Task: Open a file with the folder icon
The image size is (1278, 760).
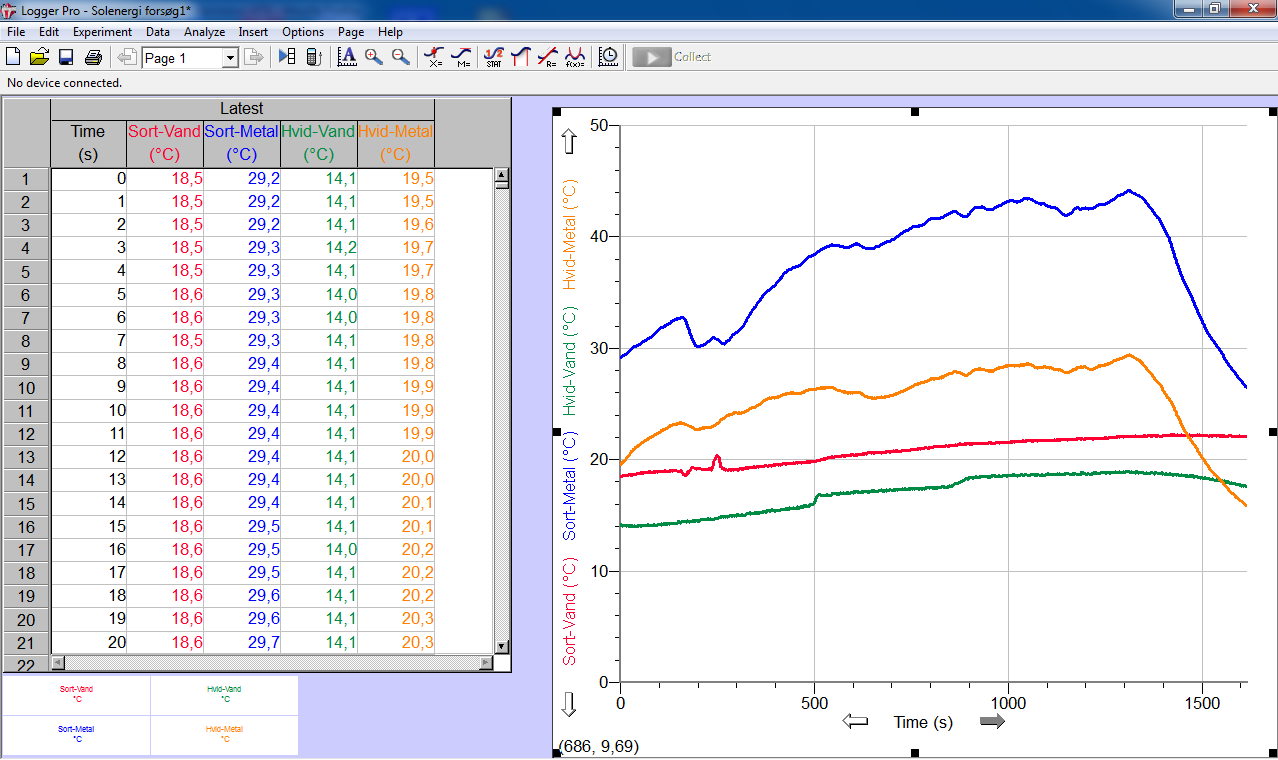Action: pos(40,57)
